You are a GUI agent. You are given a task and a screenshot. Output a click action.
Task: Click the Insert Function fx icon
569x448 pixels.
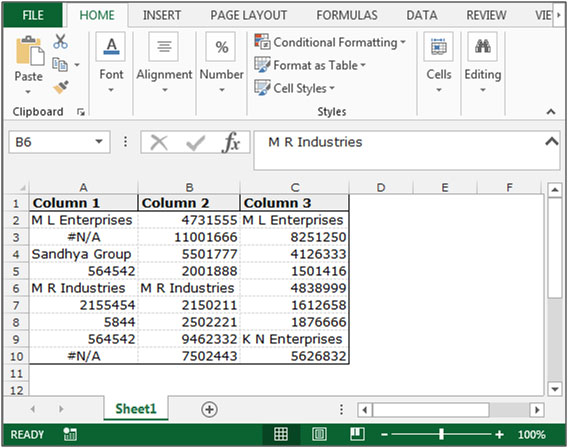(x=231, y=142)
